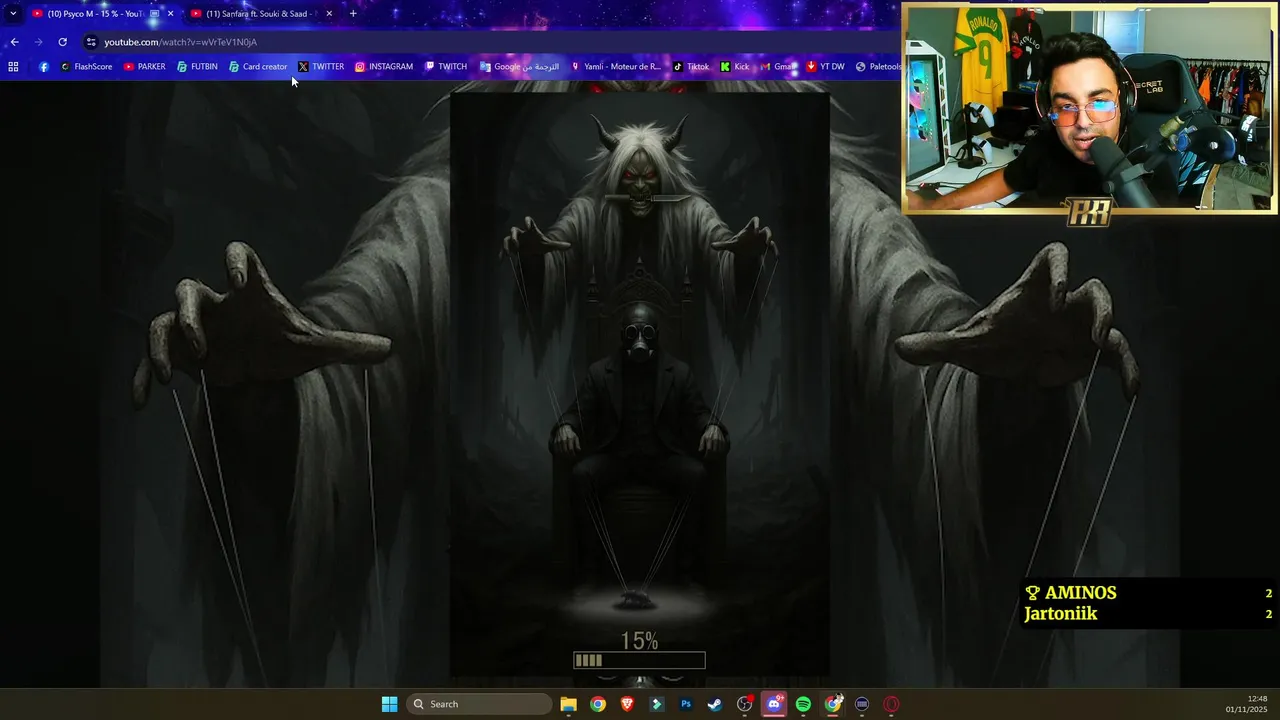Open Google Chrome from taskbar
The image size is (1280, 720).
597,704
